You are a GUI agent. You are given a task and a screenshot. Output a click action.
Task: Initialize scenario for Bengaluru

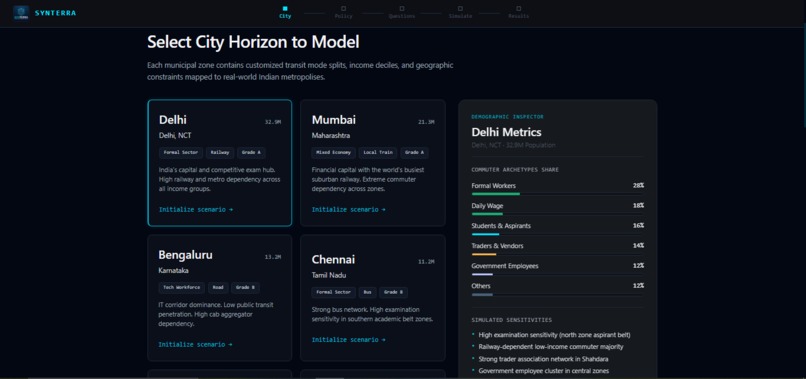click(195, 344)
